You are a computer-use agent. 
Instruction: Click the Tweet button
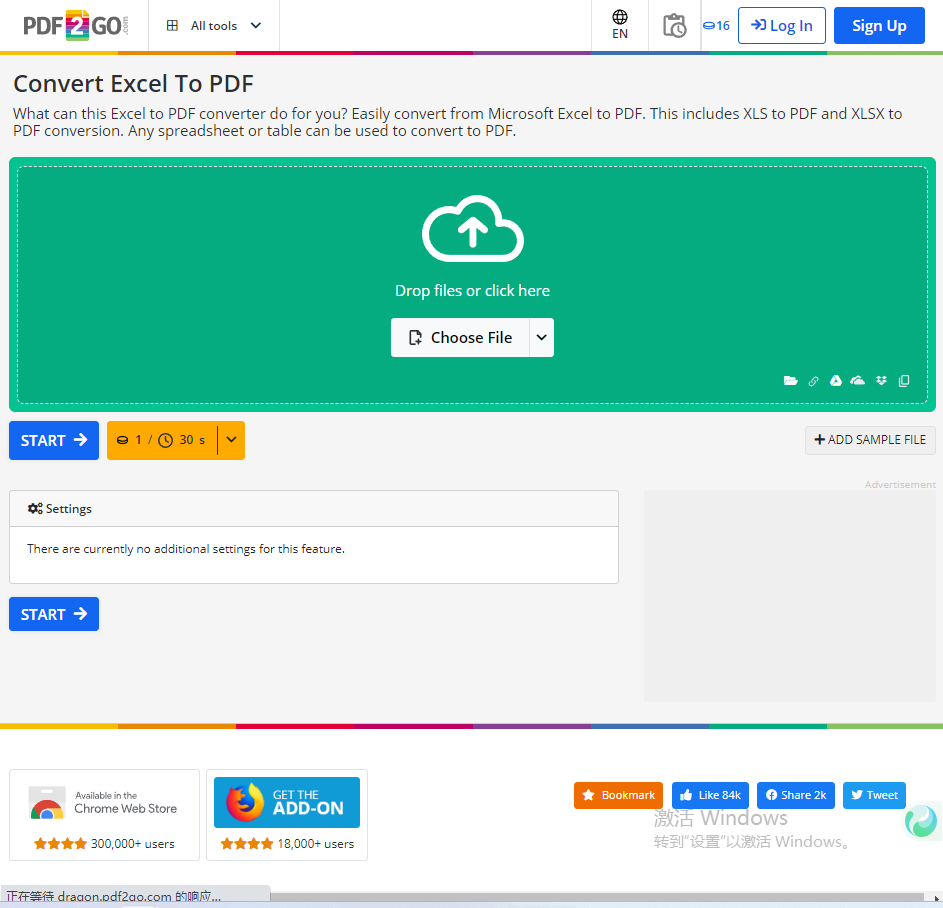click(874, 795)
